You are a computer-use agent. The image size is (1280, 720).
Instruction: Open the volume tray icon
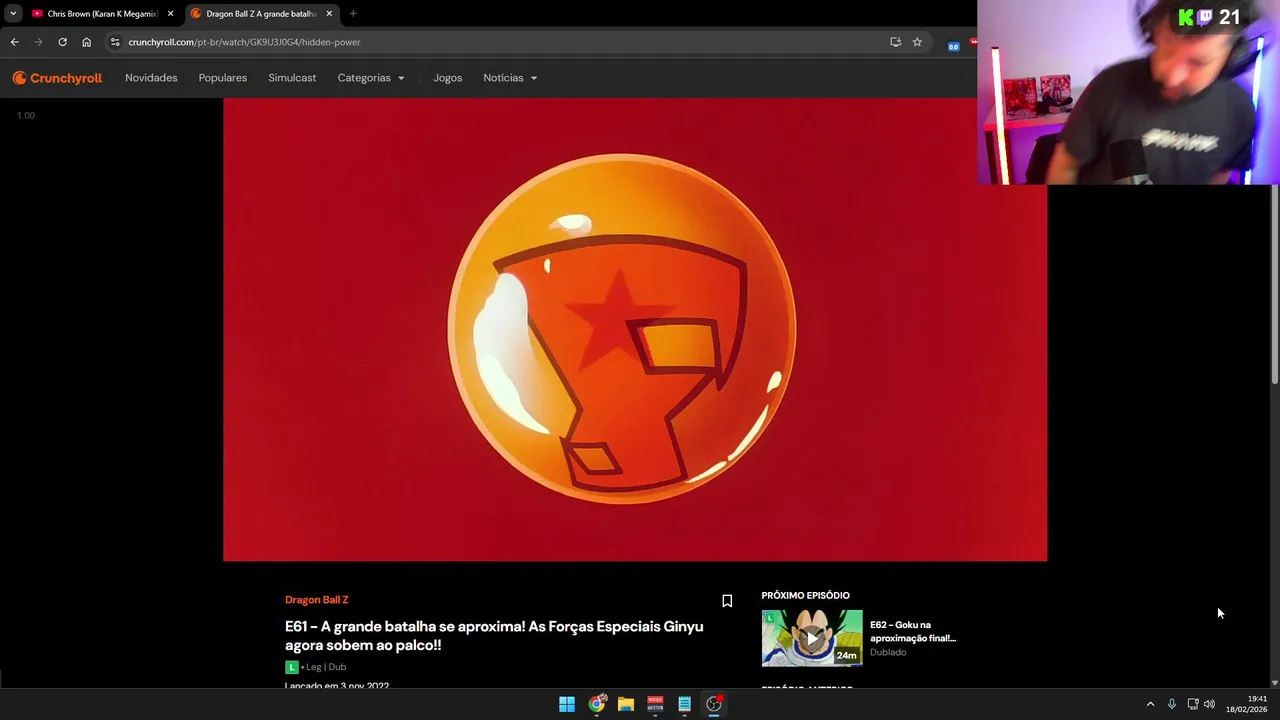click(x=1209, y=704)
